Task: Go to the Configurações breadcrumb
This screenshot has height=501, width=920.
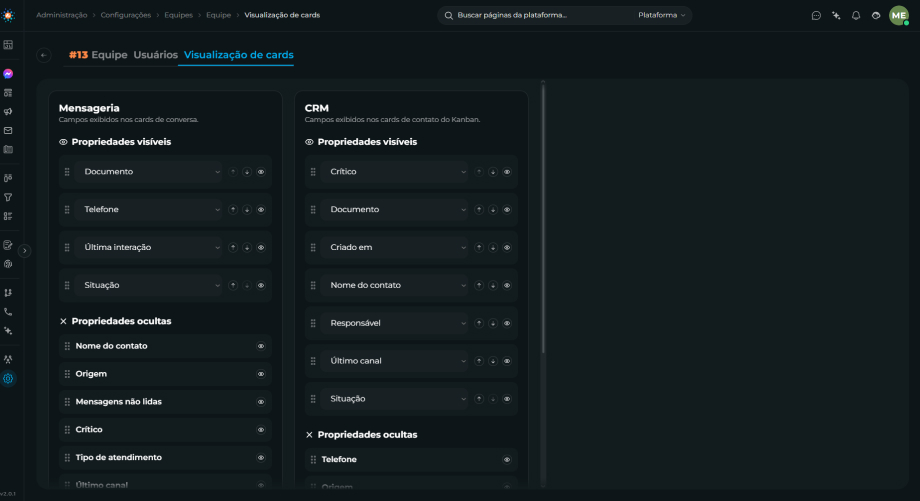Action: [x=126, y=15]
